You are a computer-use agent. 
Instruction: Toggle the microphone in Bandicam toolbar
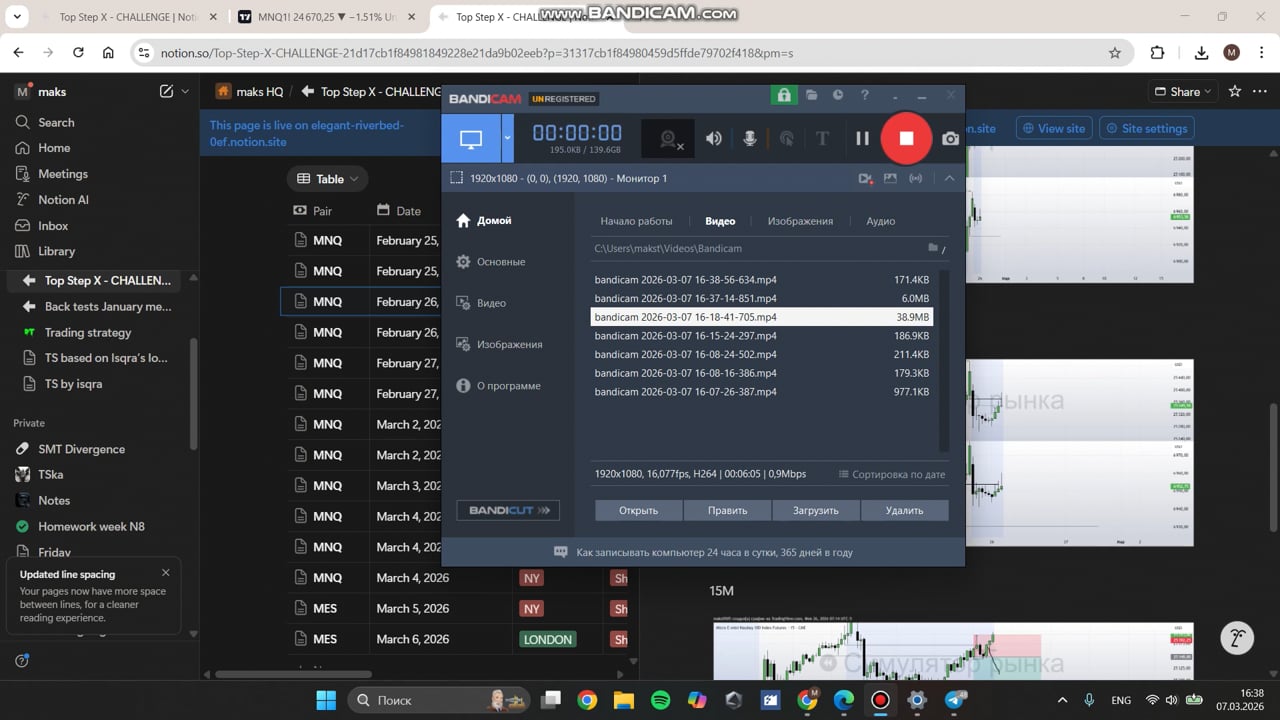750,139
